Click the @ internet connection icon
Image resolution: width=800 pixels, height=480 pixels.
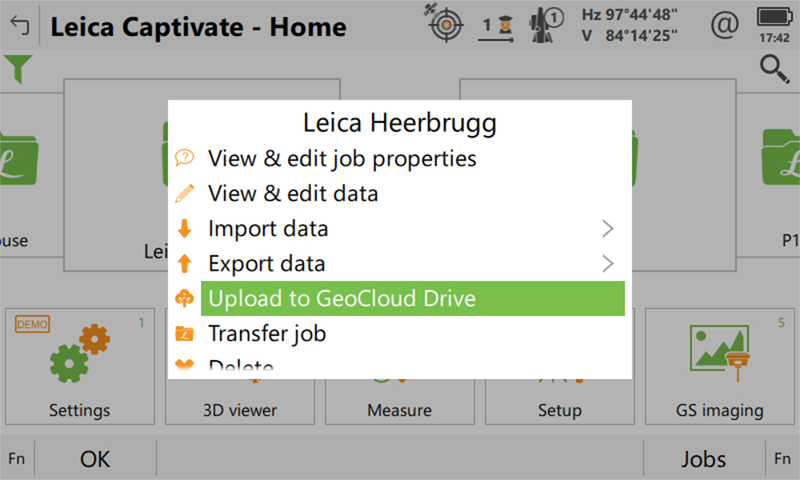point(727,25)
